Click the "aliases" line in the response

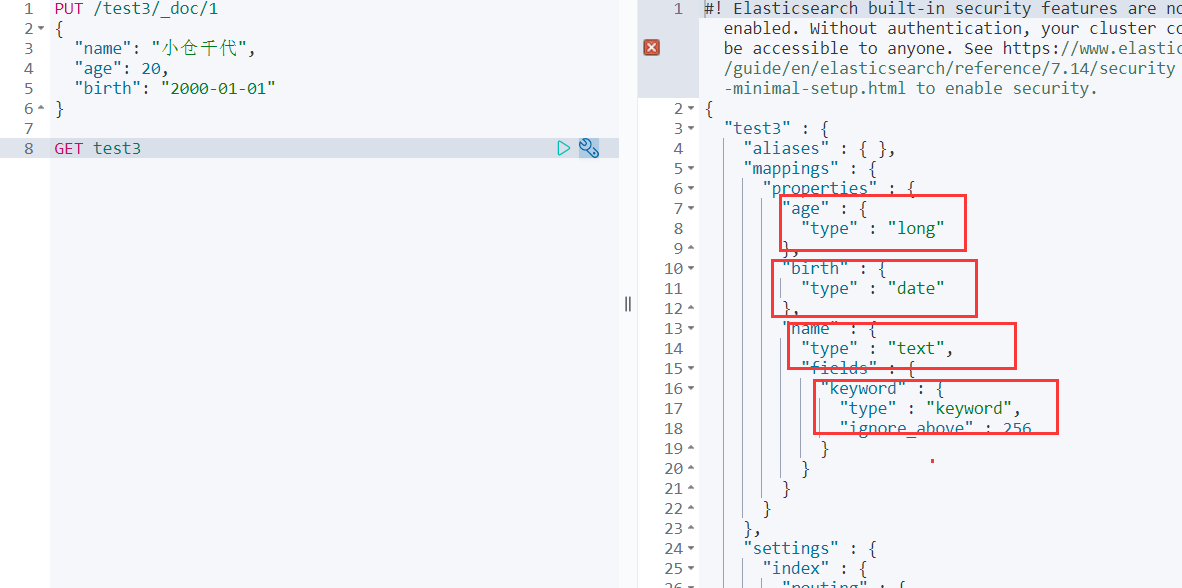(819, 149)
